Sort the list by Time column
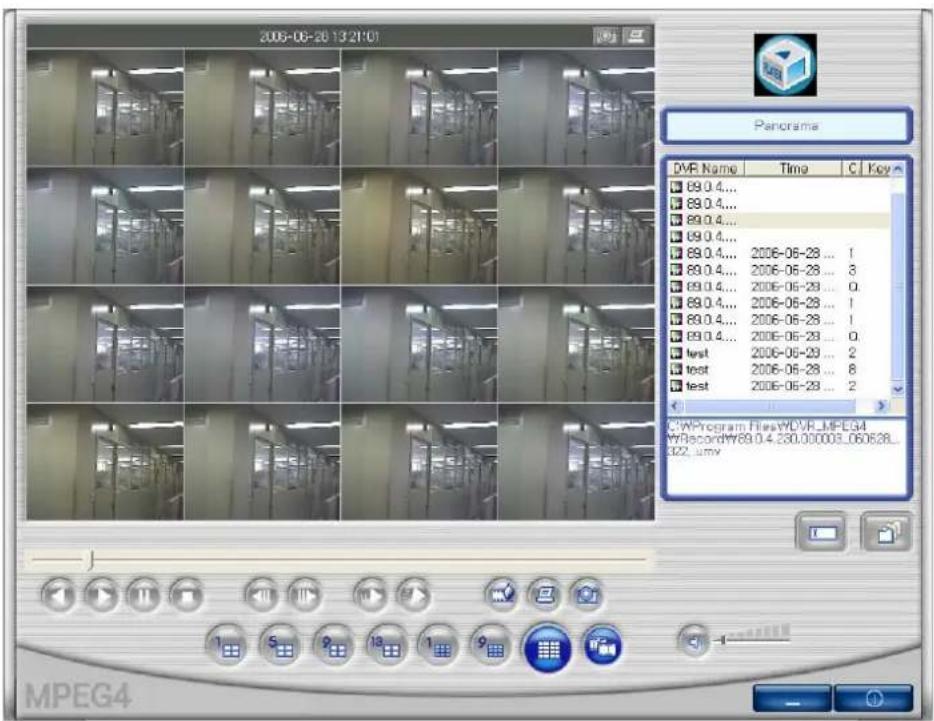 (x=793, y=169)
